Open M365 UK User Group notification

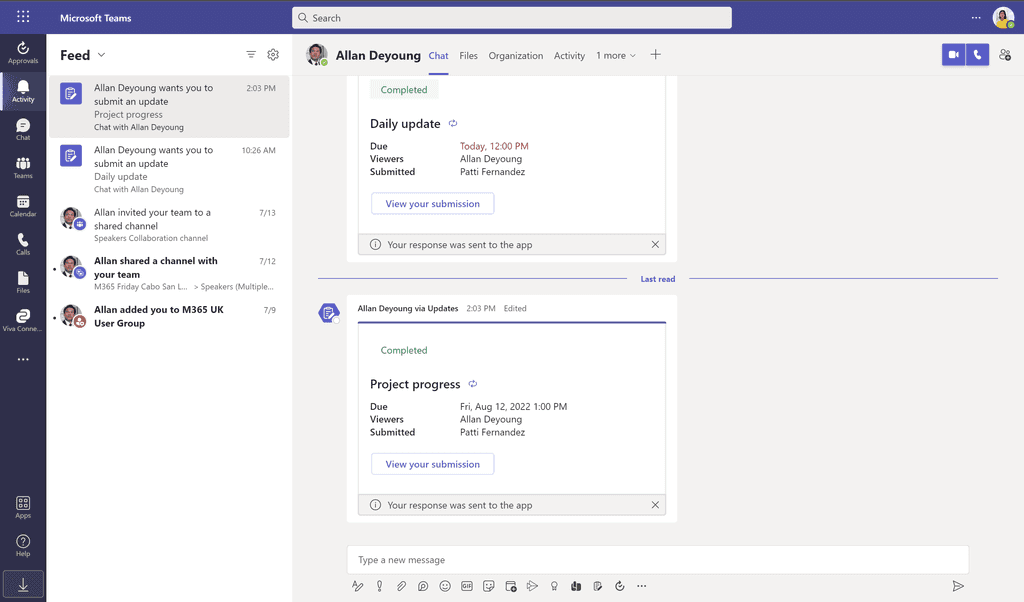tap(169, 317)
